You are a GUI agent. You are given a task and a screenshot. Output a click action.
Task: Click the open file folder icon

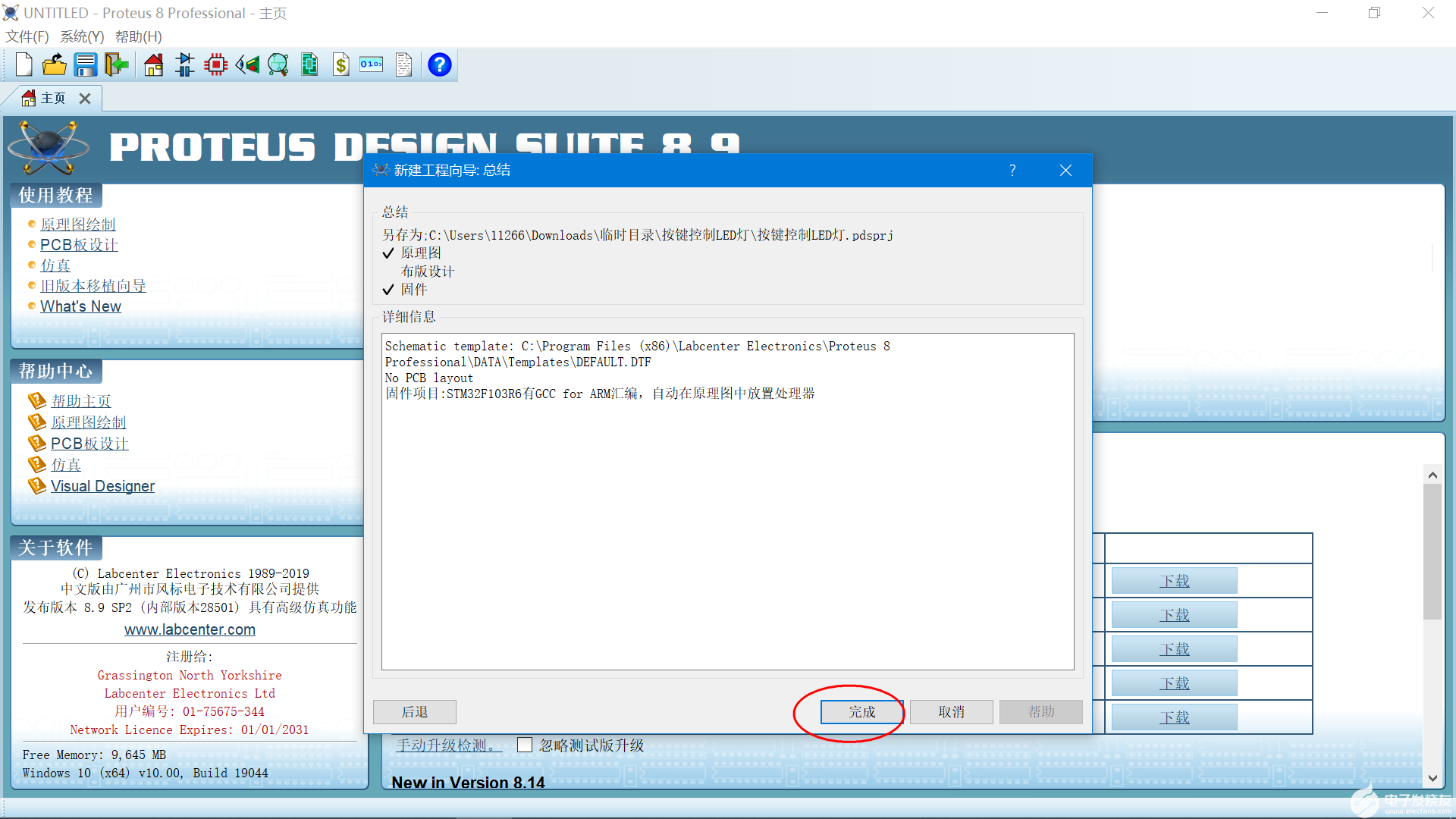53,65
